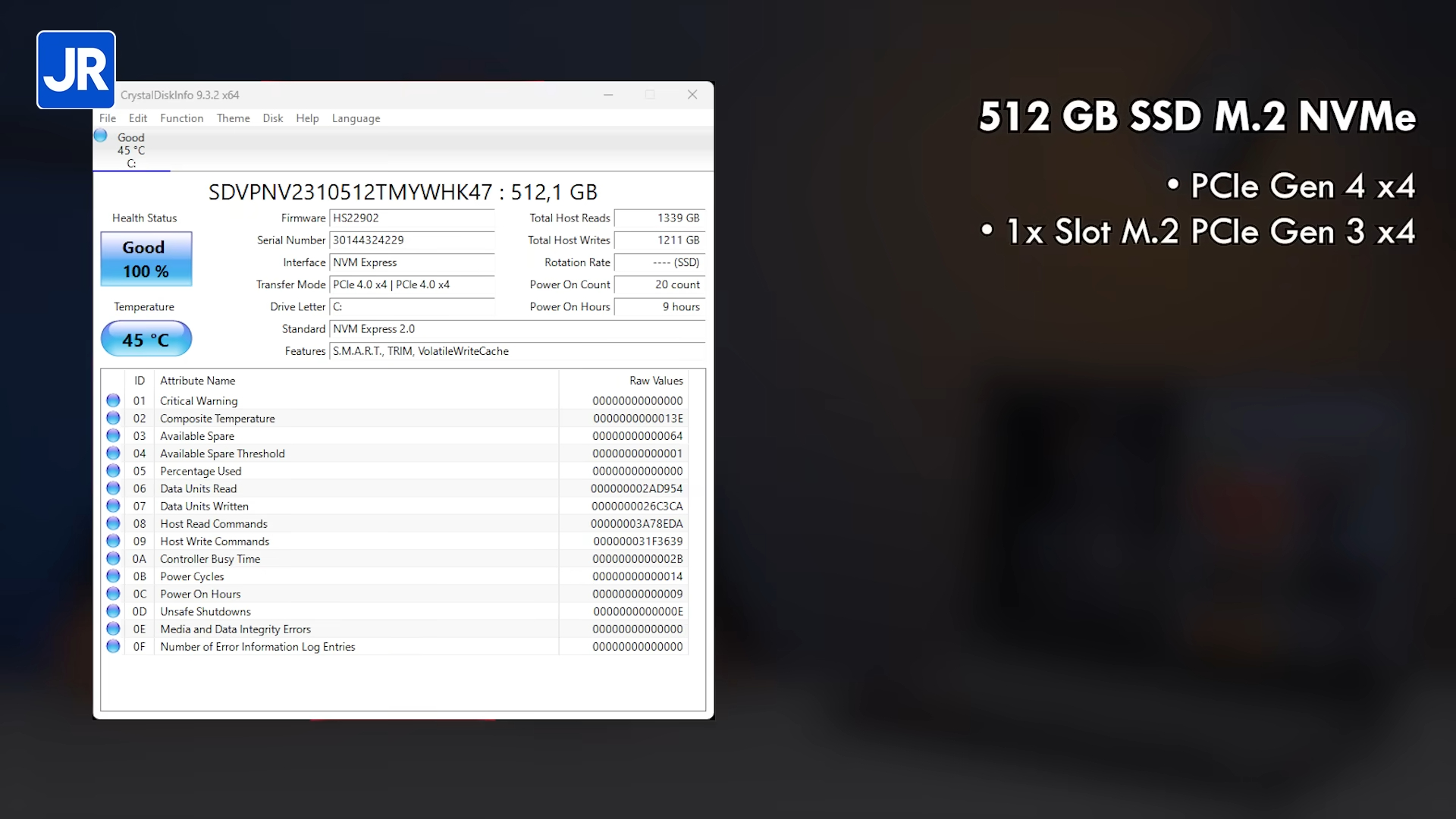Open the Language menu
This screenshot has height=819, width=1456.
click(x=356, y=118)
